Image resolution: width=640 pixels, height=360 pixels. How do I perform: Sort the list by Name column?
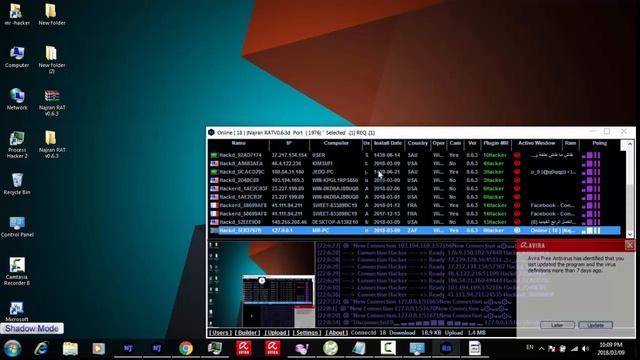[x=239, y=143]
